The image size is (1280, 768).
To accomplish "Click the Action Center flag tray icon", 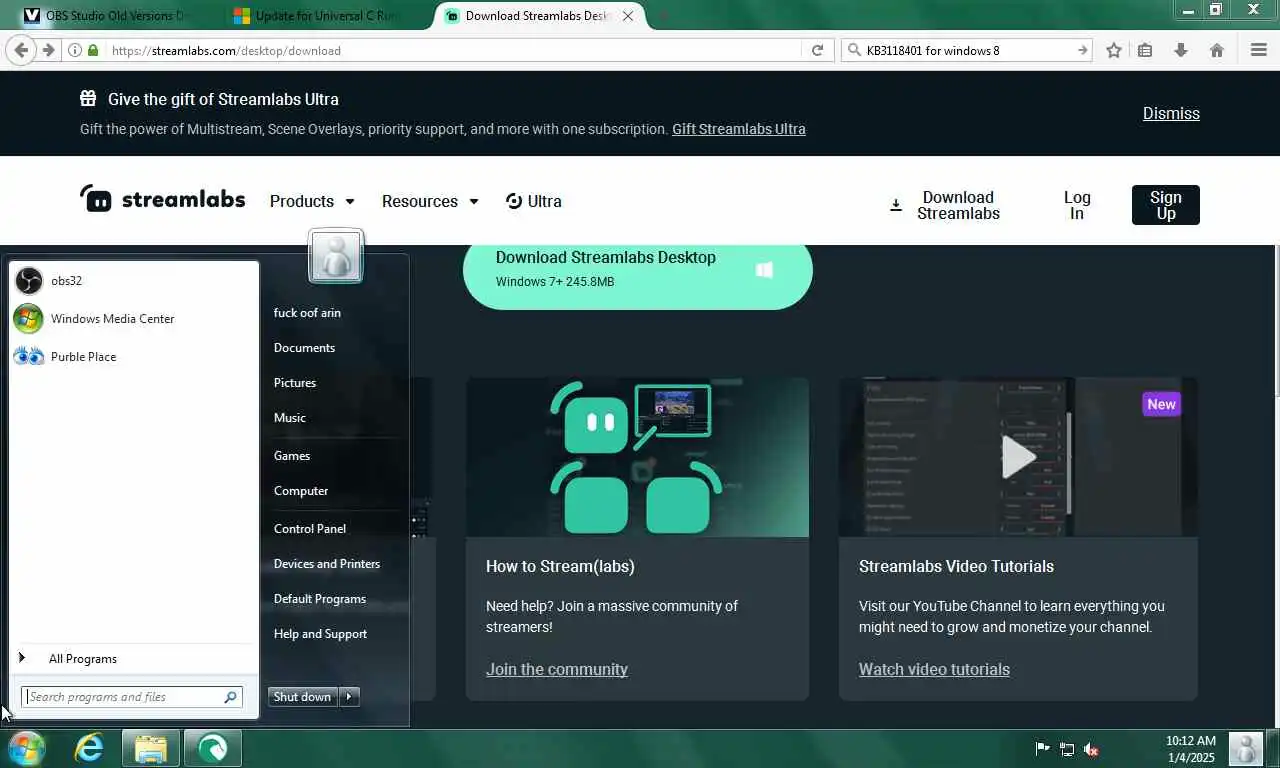I will point(1042,748).
